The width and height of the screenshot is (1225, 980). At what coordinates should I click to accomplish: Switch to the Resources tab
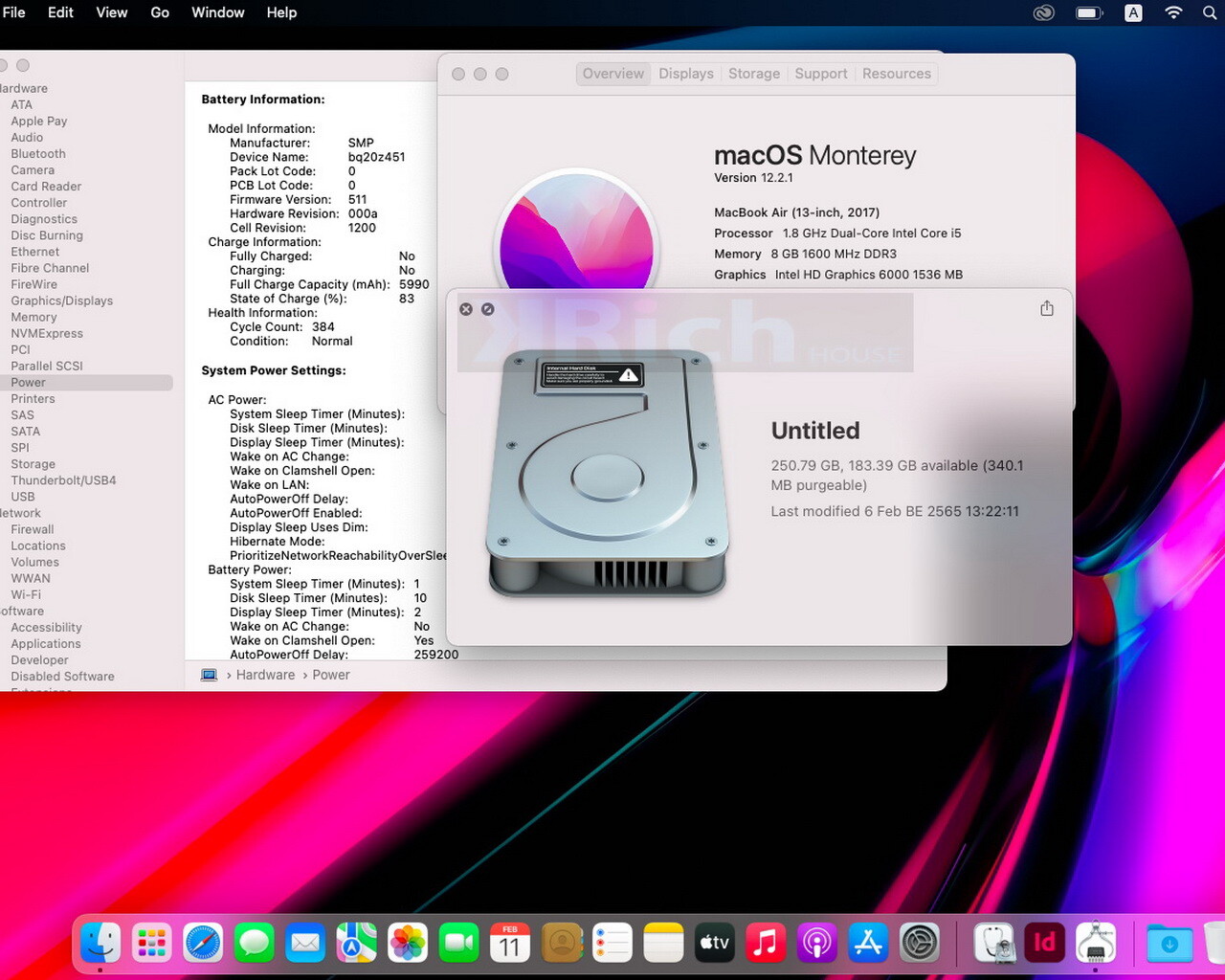pyautogui.click(x=897, y=74)
